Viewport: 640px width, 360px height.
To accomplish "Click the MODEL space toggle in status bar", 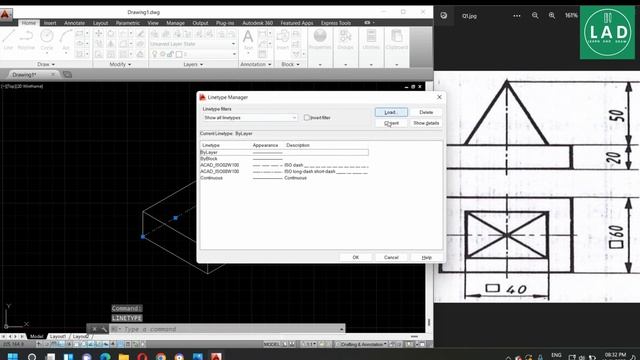I will pyautogui.click(x=271, y=344).
